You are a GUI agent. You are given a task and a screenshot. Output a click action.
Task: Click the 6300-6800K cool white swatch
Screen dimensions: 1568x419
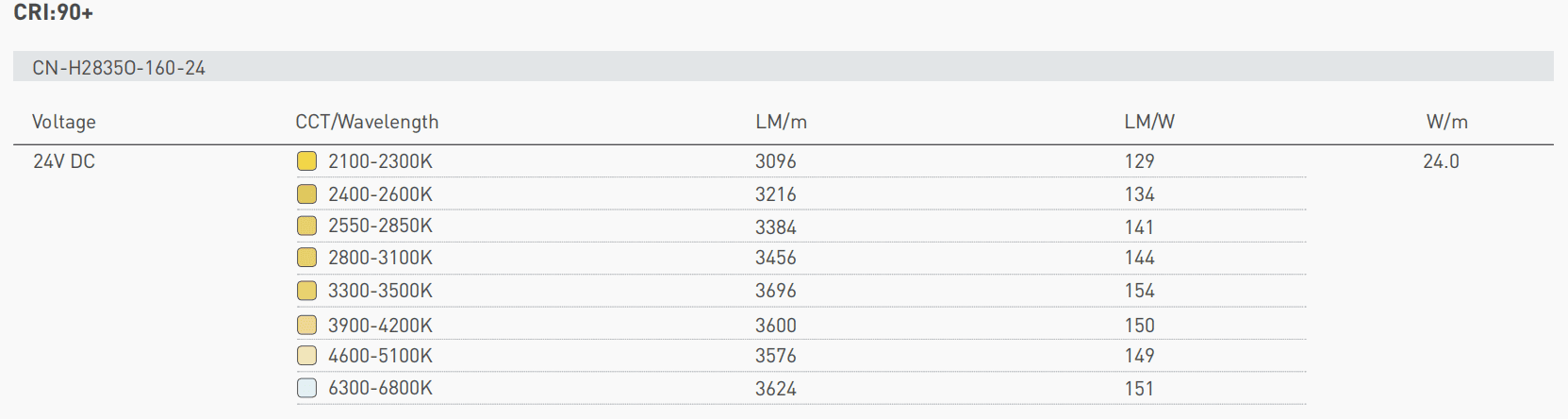point(306,388)
